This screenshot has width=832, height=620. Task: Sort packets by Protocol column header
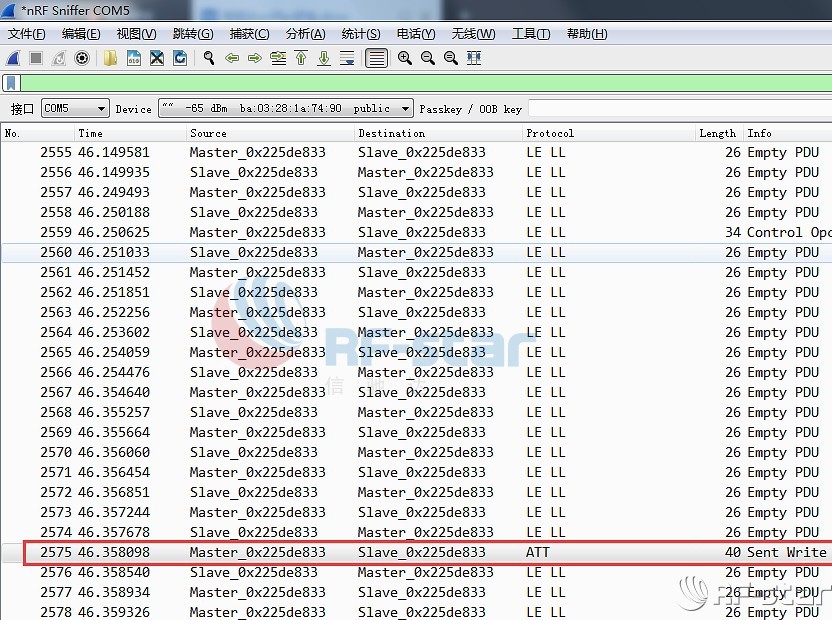[550, 133]
